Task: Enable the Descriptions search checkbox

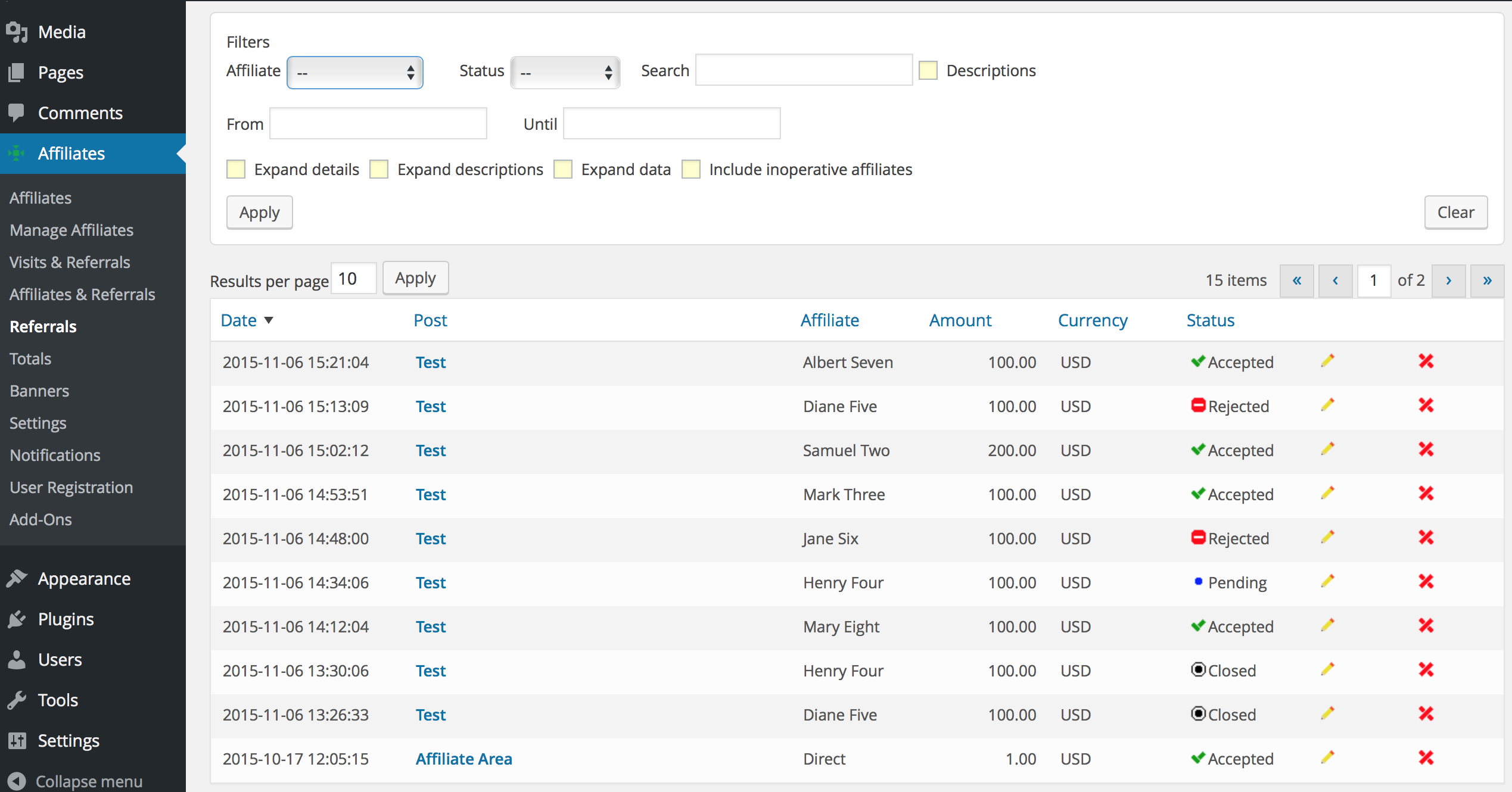Action: pos(928,70)
